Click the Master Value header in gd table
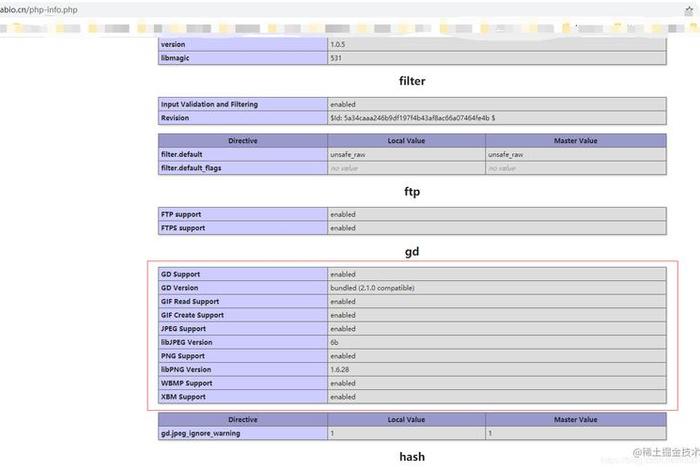Image resolution: width=700 pixels, height=470 pixels. coord(575,420)
